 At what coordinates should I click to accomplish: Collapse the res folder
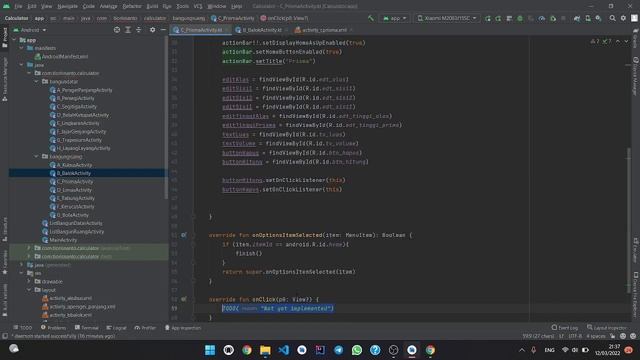22,273
